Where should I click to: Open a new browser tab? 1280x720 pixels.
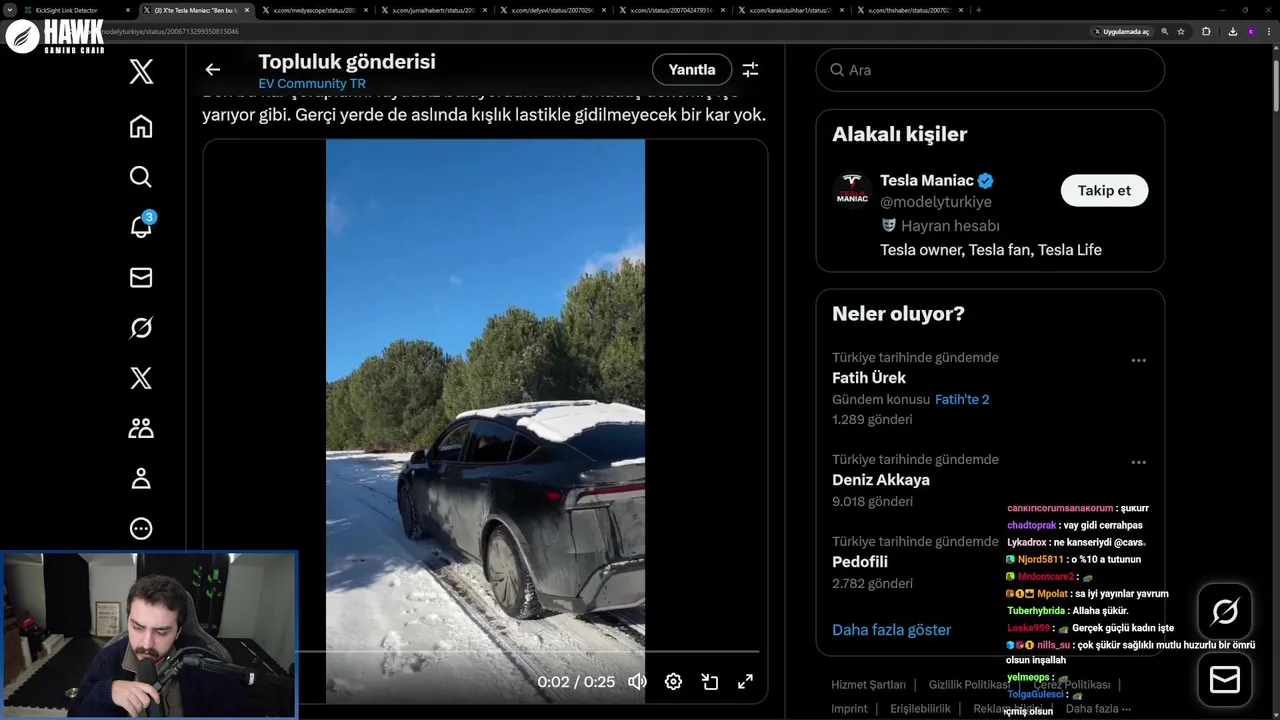978,10
